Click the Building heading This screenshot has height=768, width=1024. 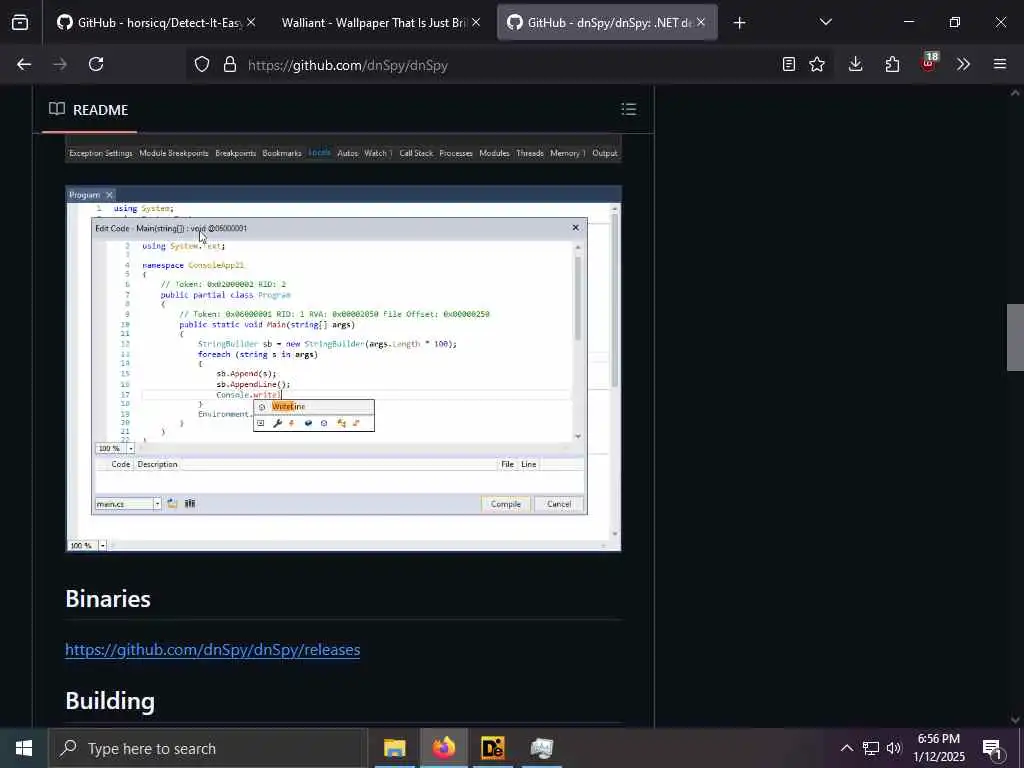point(110,701)
